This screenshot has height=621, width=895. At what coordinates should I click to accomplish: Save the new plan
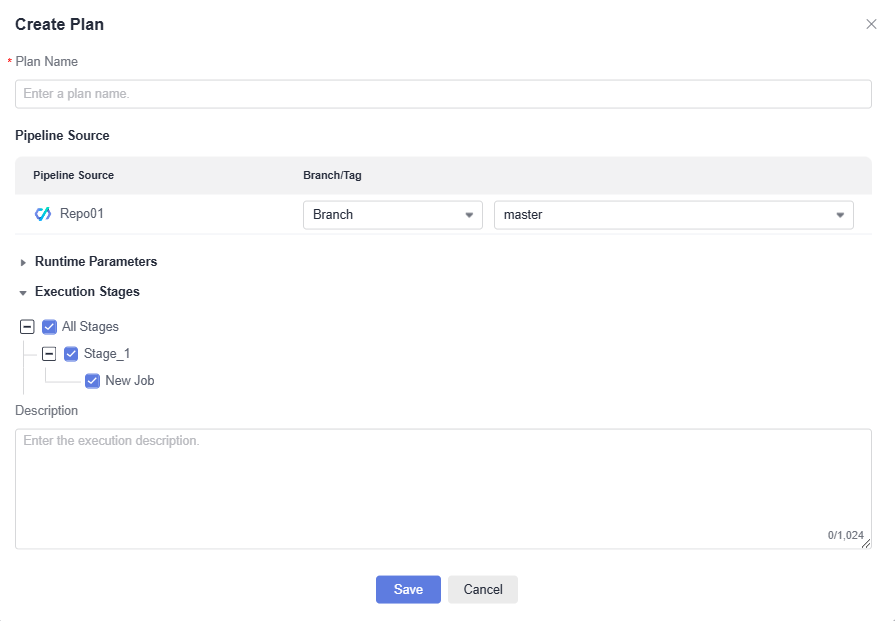click(x=408, y=589)
